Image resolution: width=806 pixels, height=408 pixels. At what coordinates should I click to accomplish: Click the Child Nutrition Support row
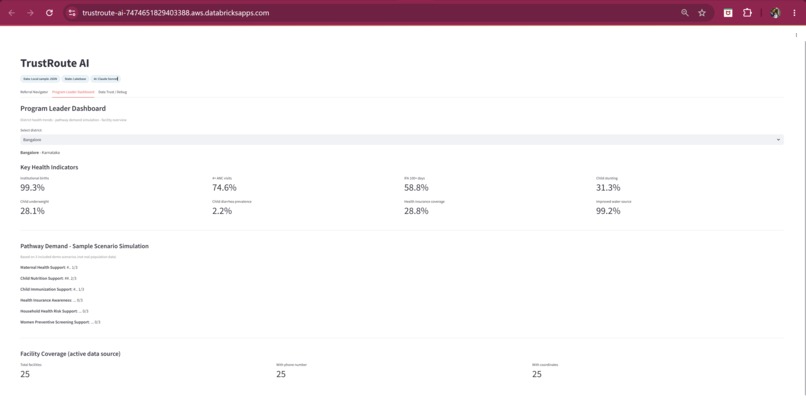point(48,279)
